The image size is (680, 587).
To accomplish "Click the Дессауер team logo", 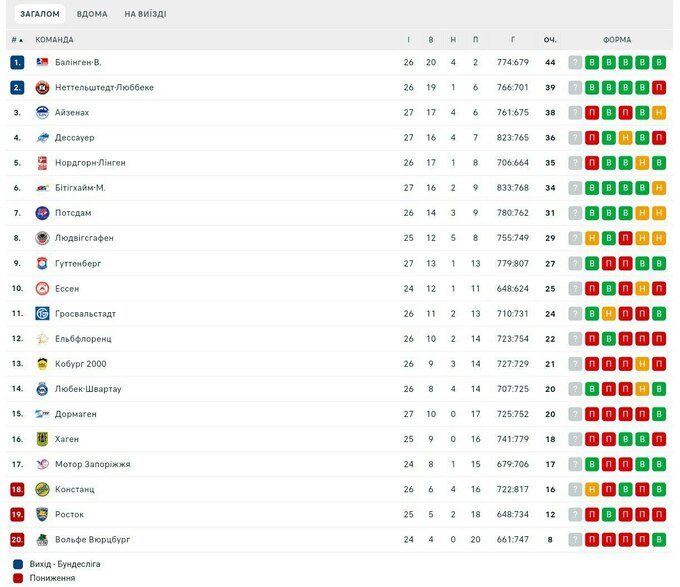I will (x=42, y=137).
